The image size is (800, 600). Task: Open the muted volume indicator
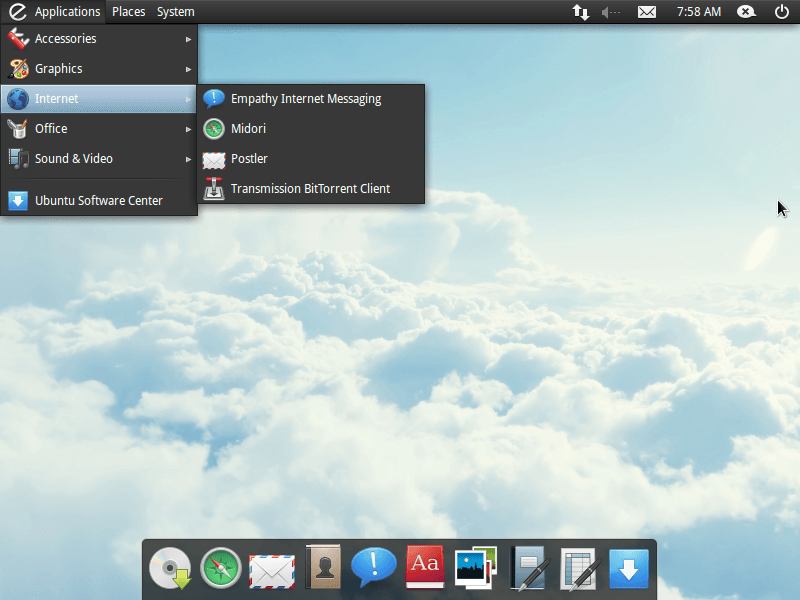pyautogui.click(x=611, y=12)
